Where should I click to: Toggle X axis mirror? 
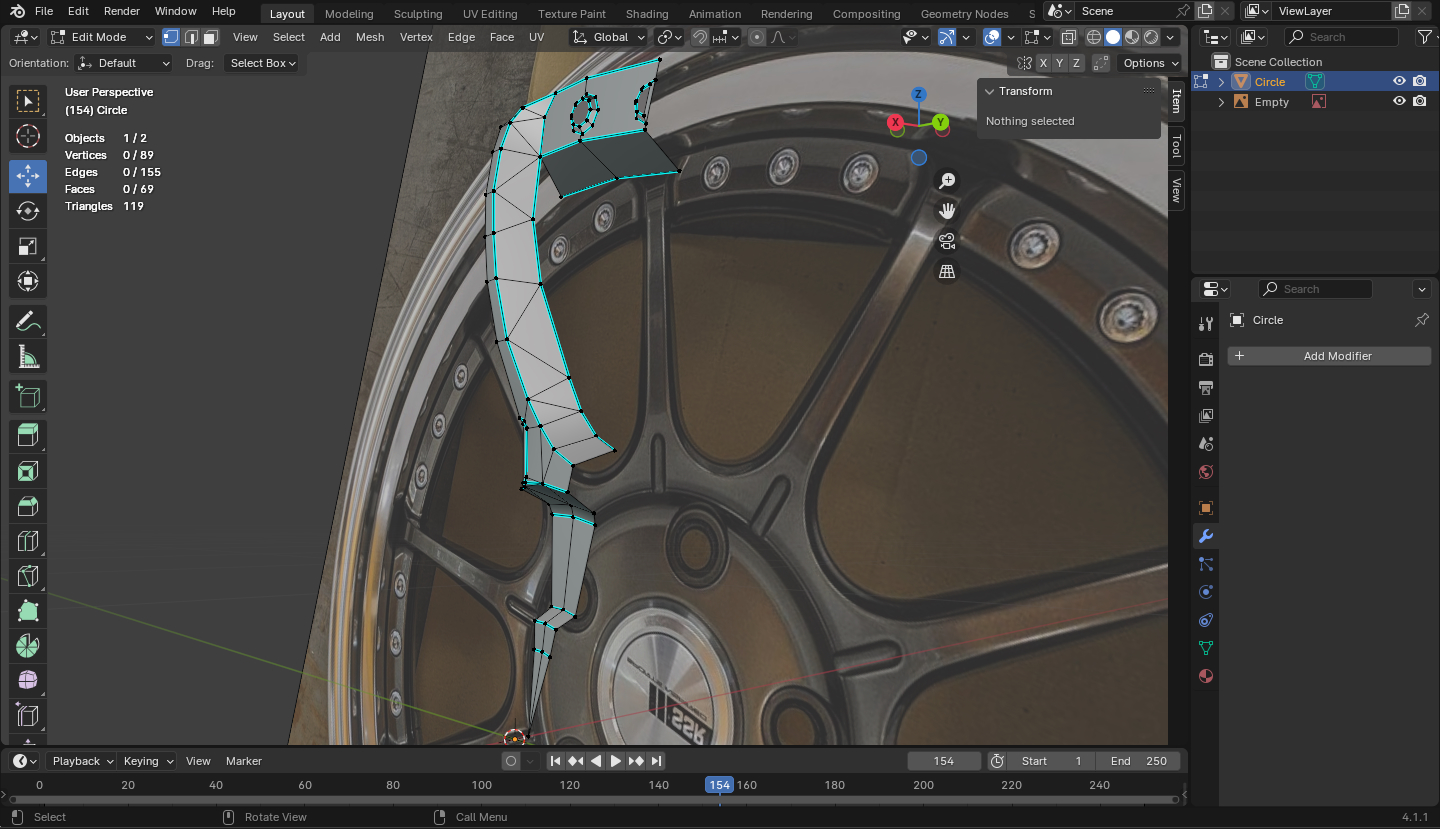pos(1043,63)
